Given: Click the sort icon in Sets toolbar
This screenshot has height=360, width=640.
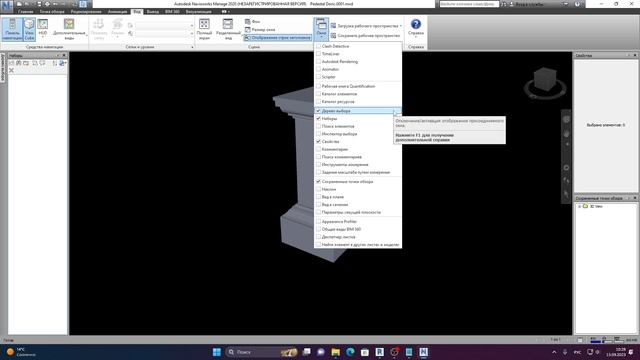Looking at the screenshot, I should 54,63.
